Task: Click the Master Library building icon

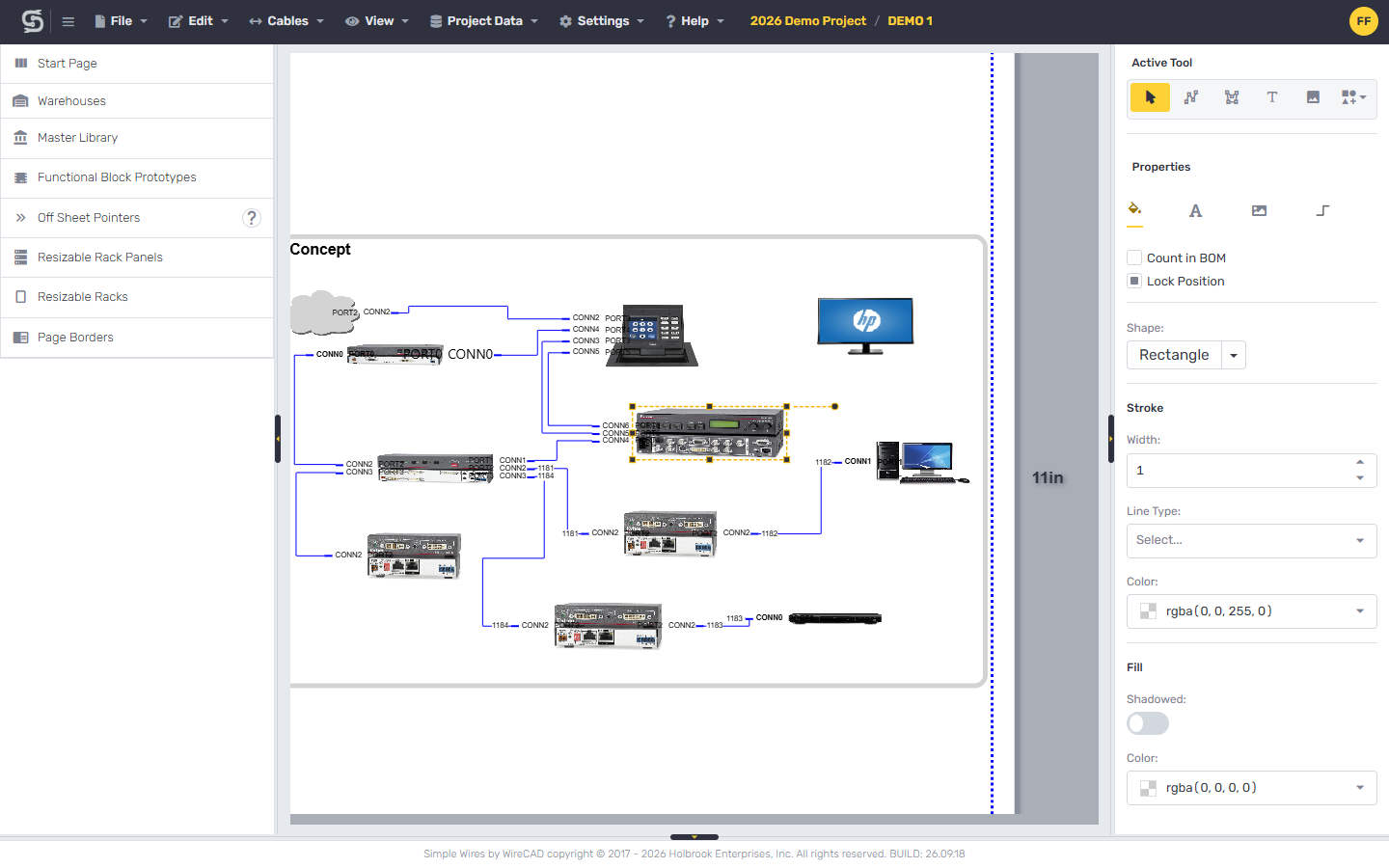Action: (x=21, y=138)
